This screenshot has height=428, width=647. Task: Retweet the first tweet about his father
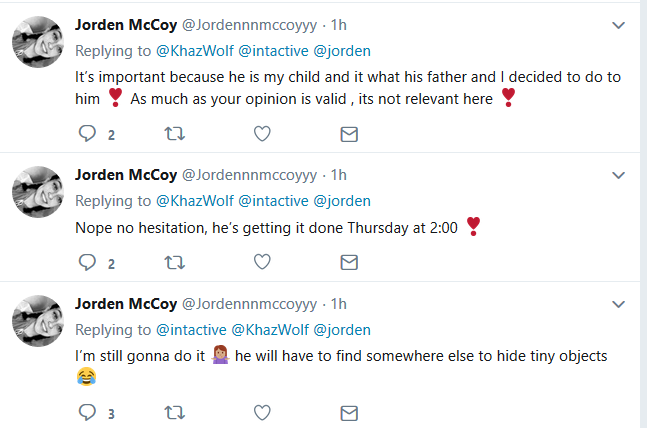(173, 134)
